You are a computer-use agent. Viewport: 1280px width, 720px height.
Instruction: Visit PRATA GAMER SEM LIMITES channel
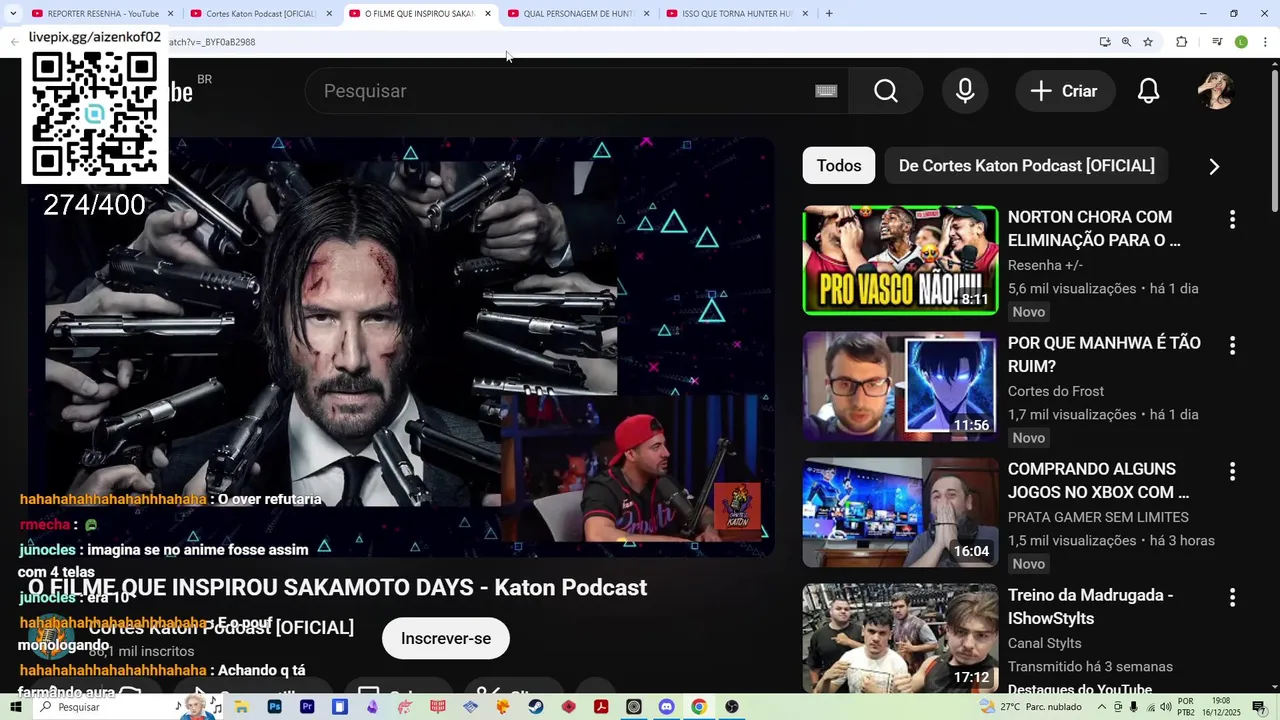click(x=1098, y=517)
